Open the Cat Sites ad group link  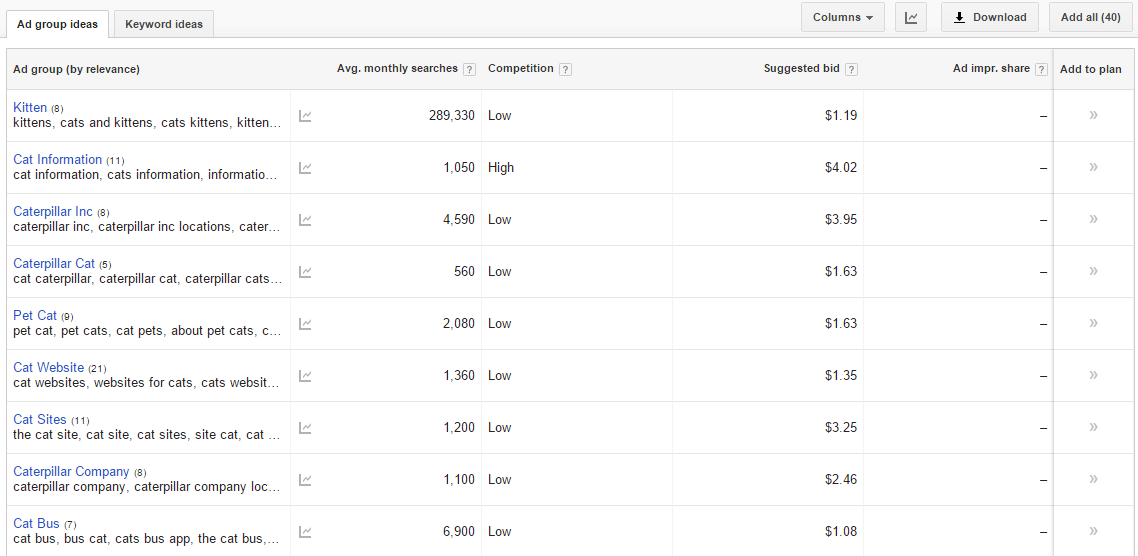tap(39, 419)
